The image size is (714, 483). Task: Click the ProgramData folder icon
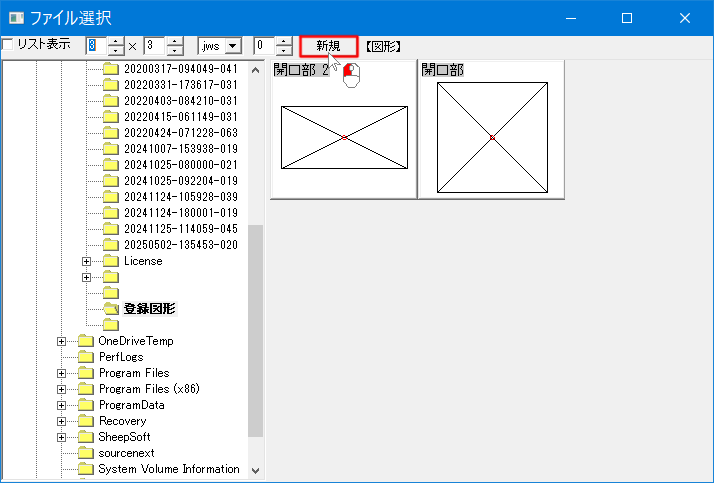86,405
